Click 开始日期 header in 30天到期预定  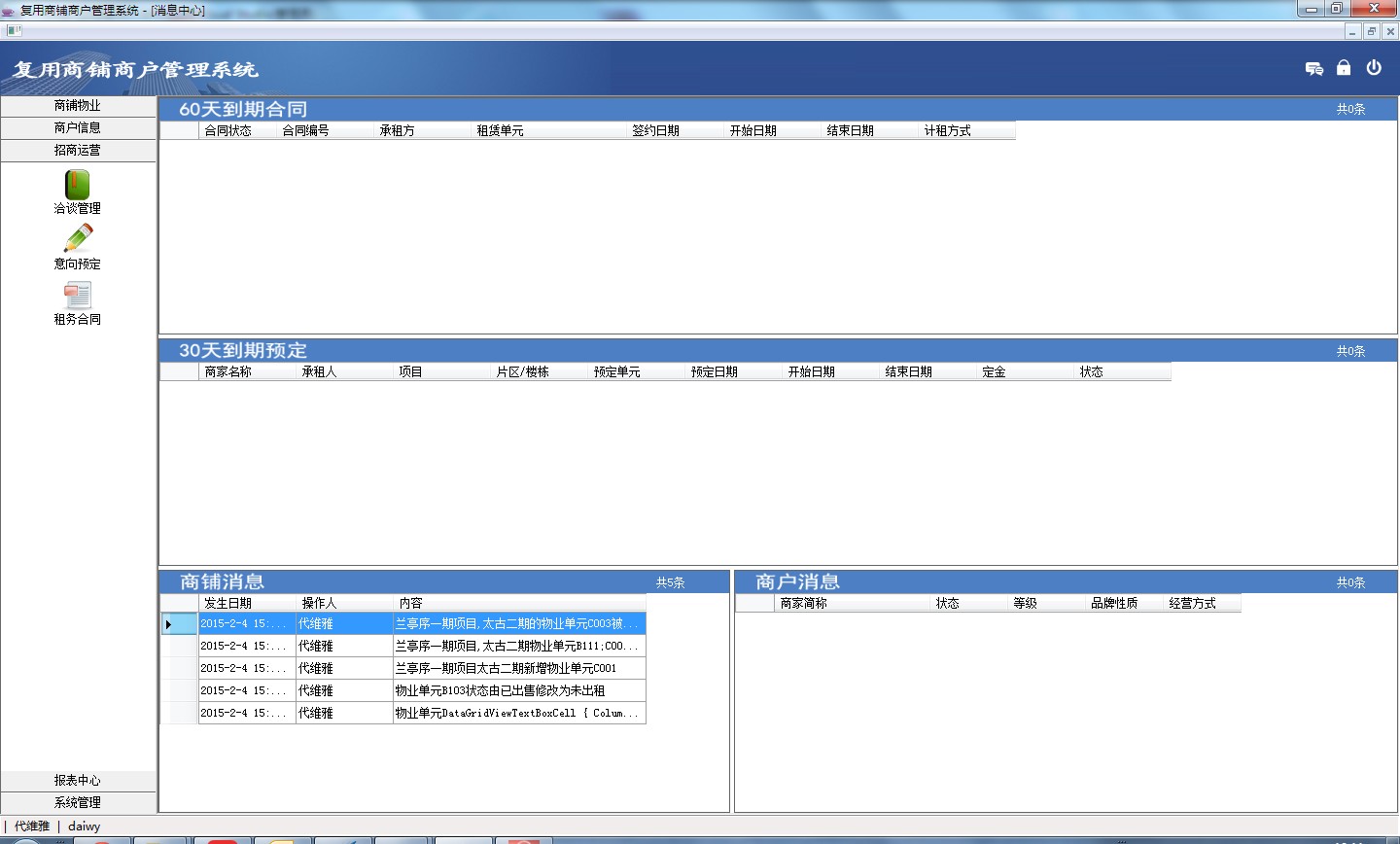[831, 371]
